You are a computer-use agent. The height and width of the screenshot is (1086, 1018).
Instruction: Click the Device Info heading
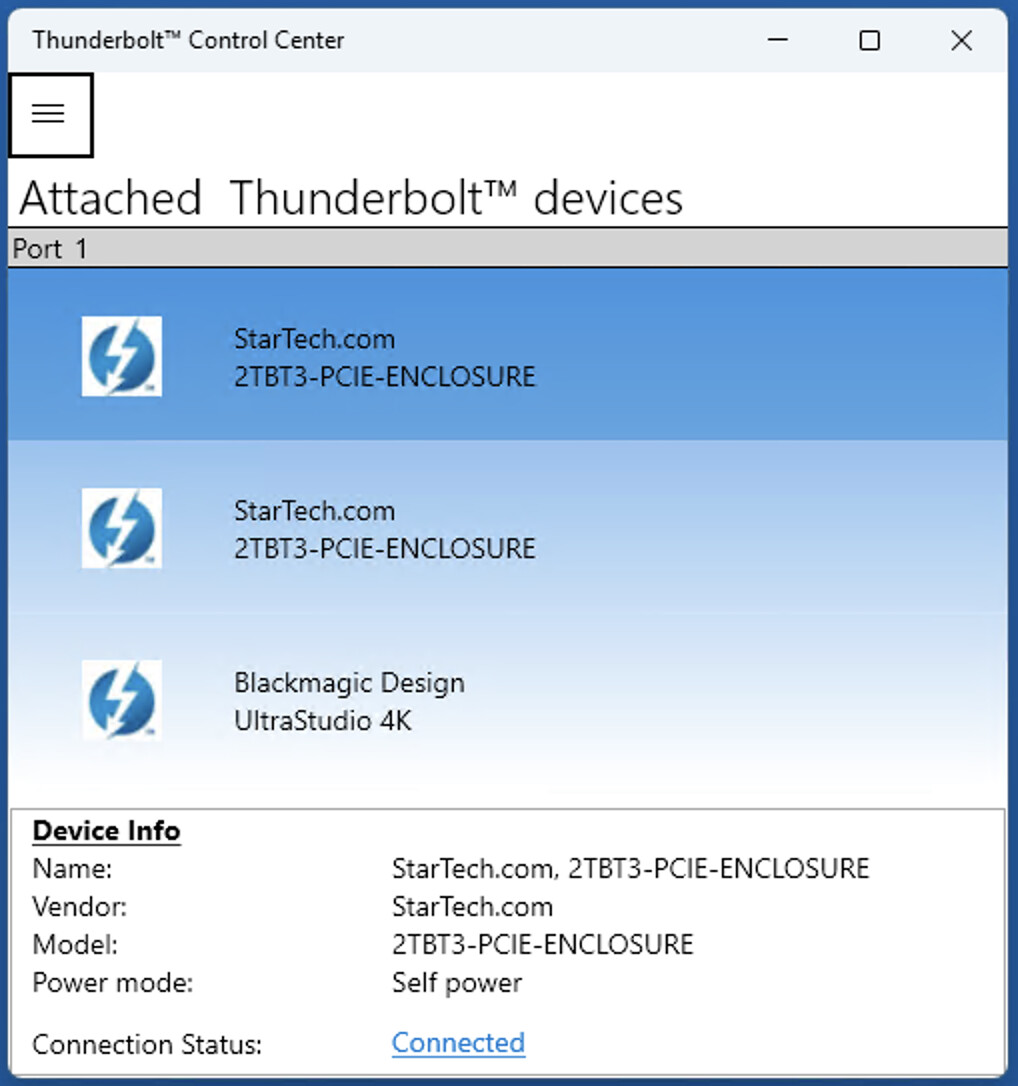[x=106, y=831]
